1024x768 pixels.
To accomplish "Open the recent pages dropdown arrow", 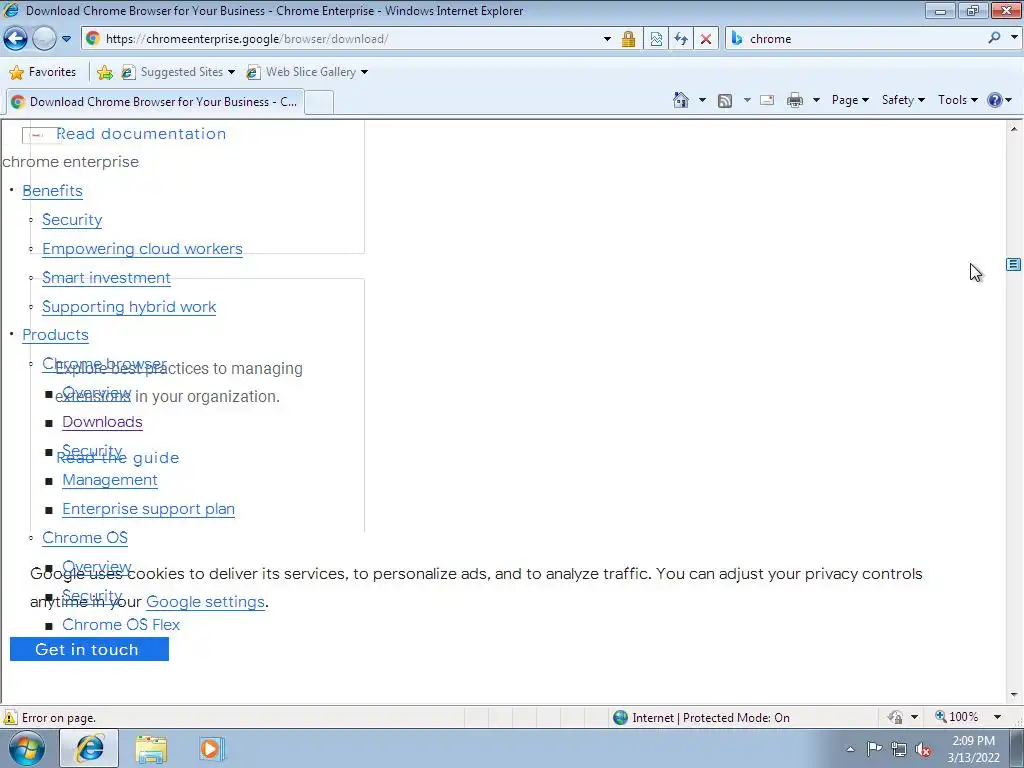I will click(x=66, y=39).
